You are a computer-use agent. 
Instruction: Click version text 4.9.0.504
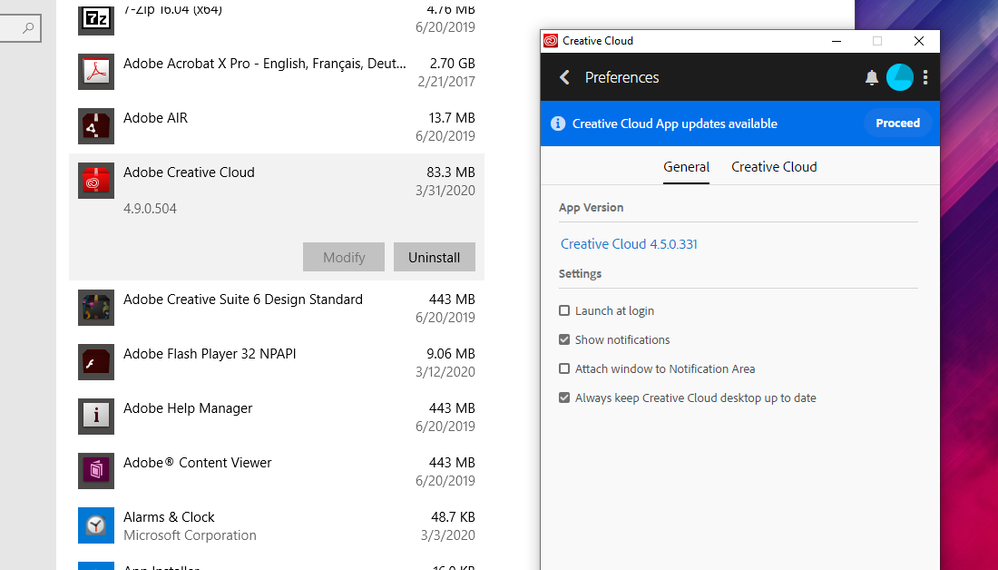point(150,209)
